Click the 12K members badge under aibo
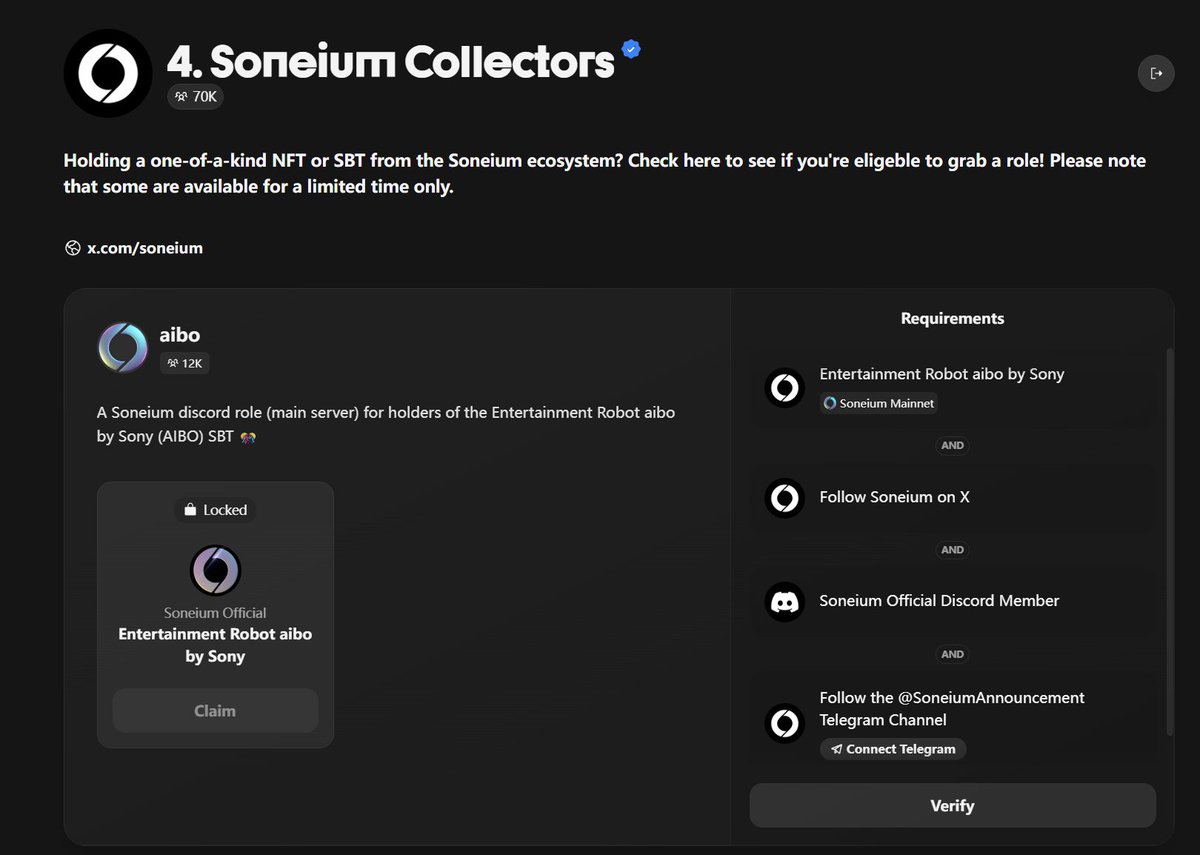 [x=184, y=363]
